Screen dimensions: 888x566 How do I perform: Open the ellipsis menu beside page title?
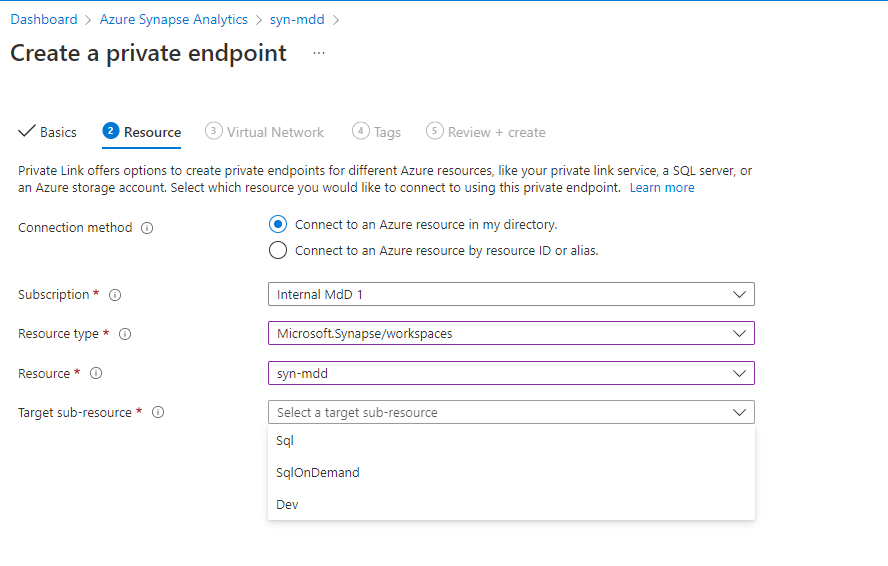pos(319,53)
